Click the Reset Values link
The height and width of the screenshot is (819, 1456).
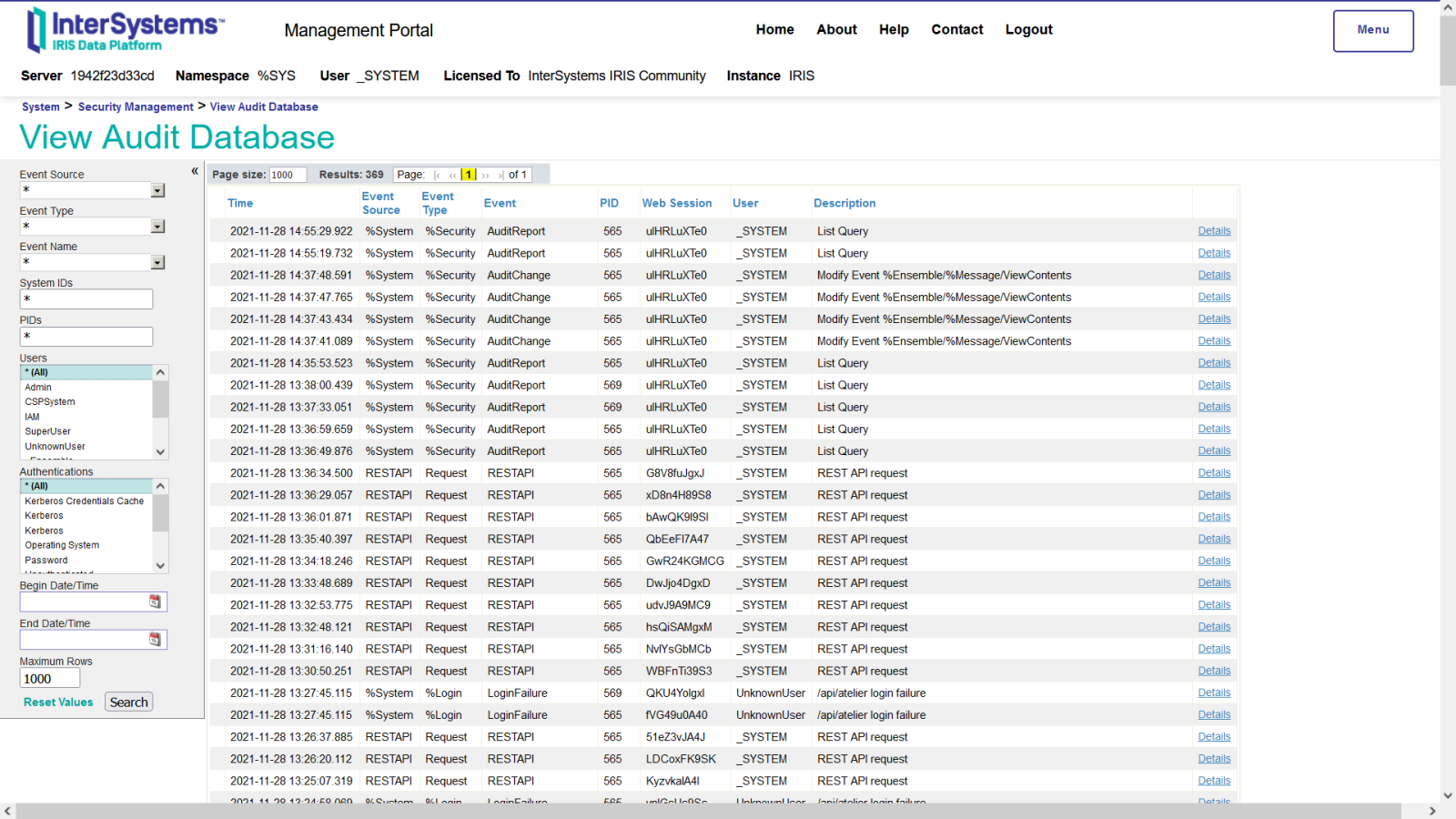click(58, 703)
